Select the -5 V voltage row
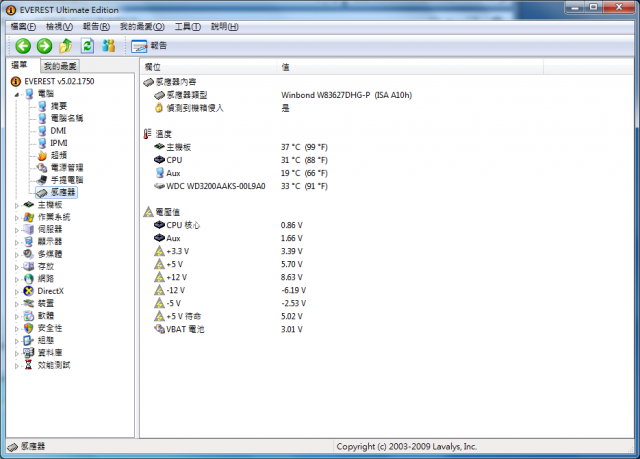Image resolution: width=640 pixels, height=459 pixels. coord(230,304)
